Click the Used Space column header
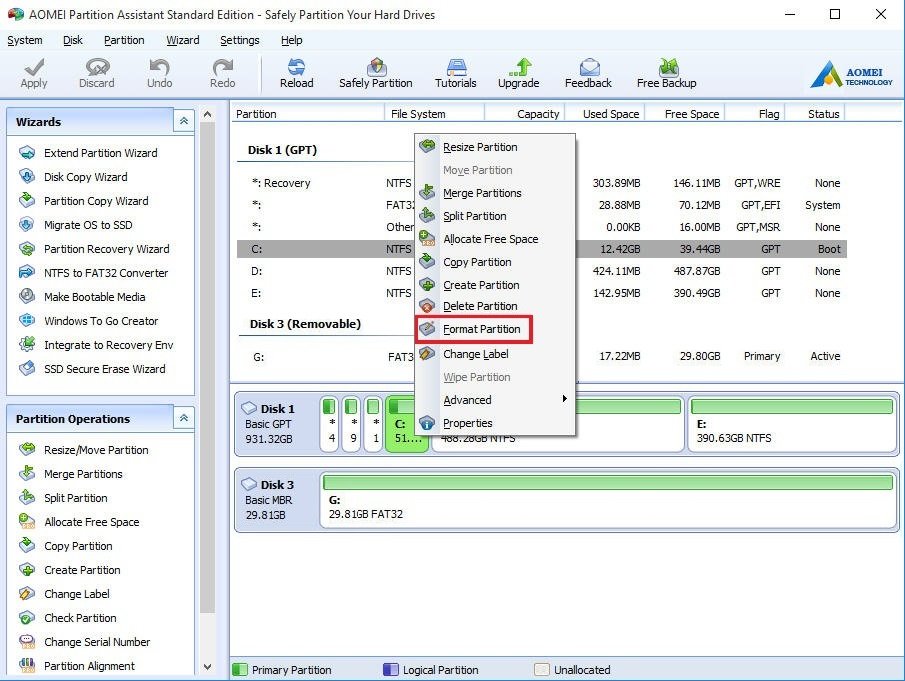Viewport: 905px width, 681px height. (605, 114)
